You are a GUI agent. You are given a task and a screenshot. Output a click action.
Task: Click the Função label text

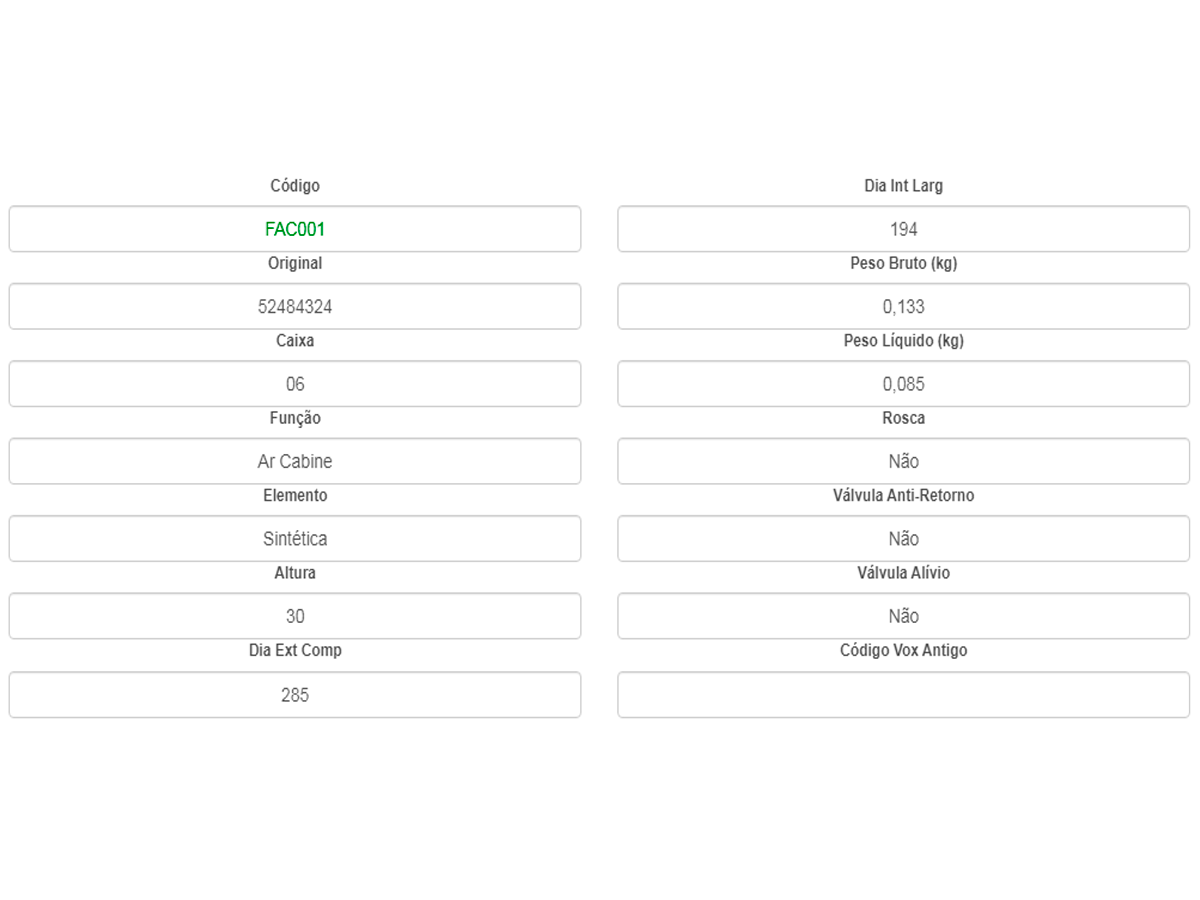tap(295, 418)
